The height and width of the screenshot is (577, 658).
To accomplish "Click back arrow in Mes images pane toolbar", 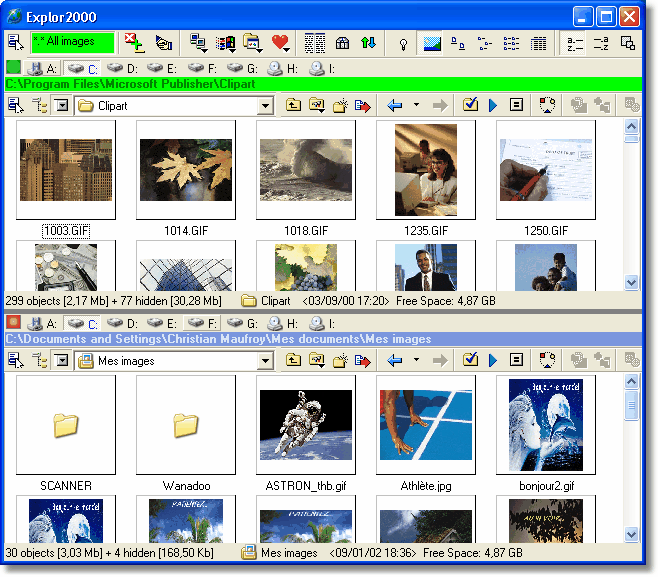I will pyautogui.click(x=394, y=360).
